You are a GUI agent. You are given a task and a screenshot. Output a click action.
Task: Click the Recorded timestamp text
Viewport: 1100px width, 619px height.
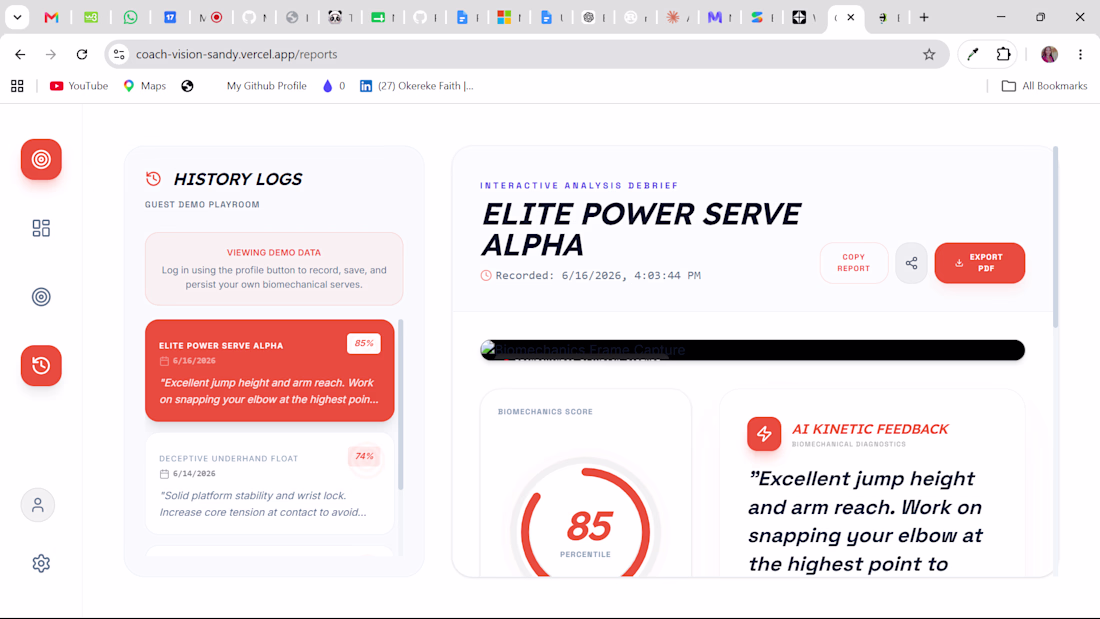click(598, 276)
